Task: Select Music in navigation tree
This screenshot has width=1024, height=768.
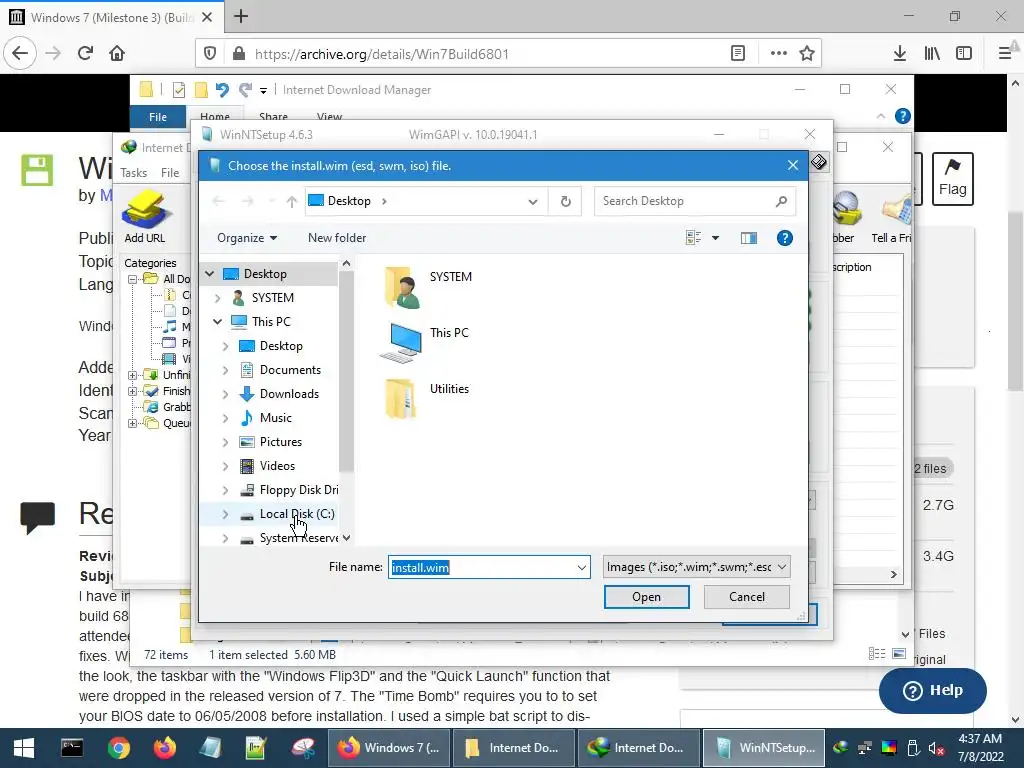Action: pos(275,418)
